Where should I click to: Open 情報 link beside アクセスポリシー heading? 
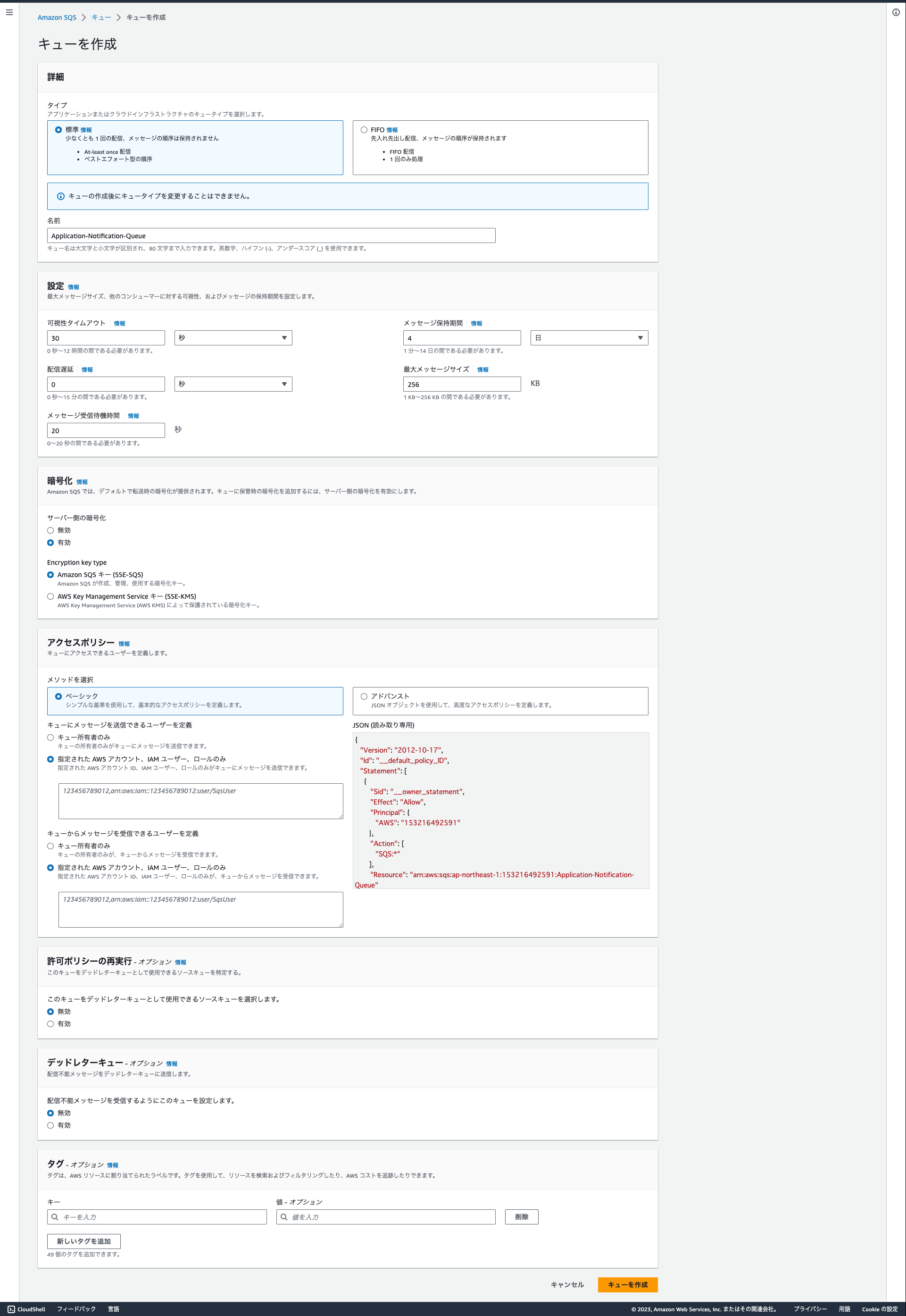tap(125, 644)
